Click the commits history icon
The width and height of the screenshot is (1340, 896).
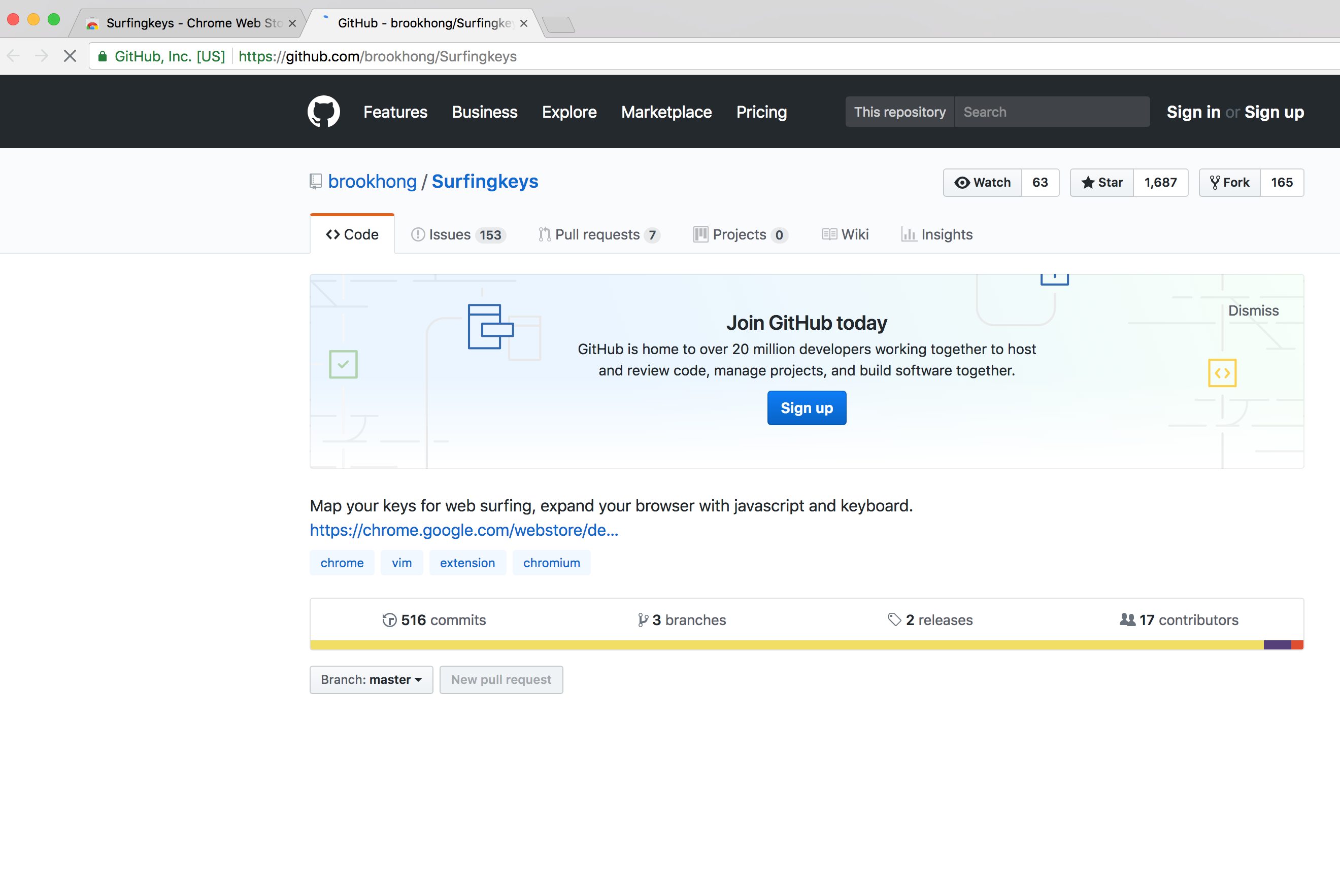389,619
